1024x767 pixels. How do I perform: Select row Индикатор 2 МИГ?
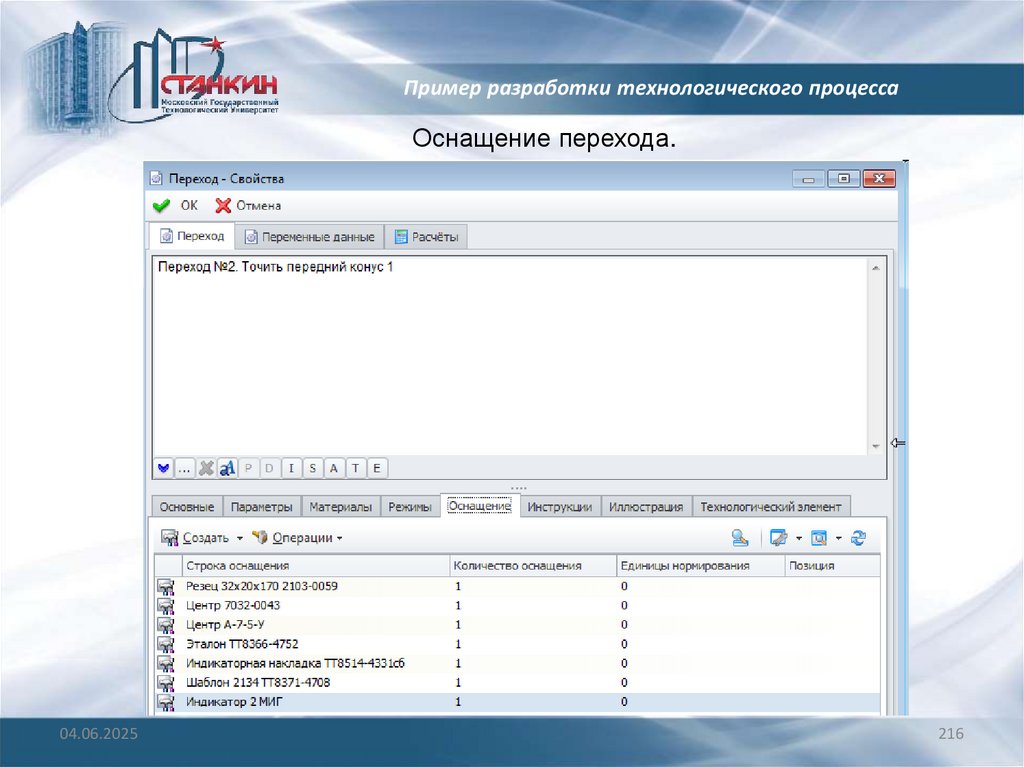click(x=518, y=702)
